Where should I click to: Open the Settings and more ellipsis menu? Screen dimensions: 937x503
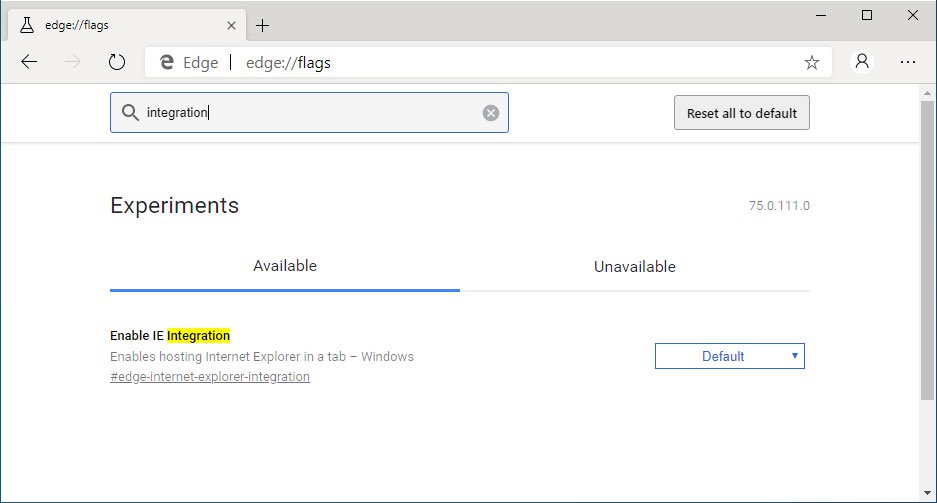point(908,62)
